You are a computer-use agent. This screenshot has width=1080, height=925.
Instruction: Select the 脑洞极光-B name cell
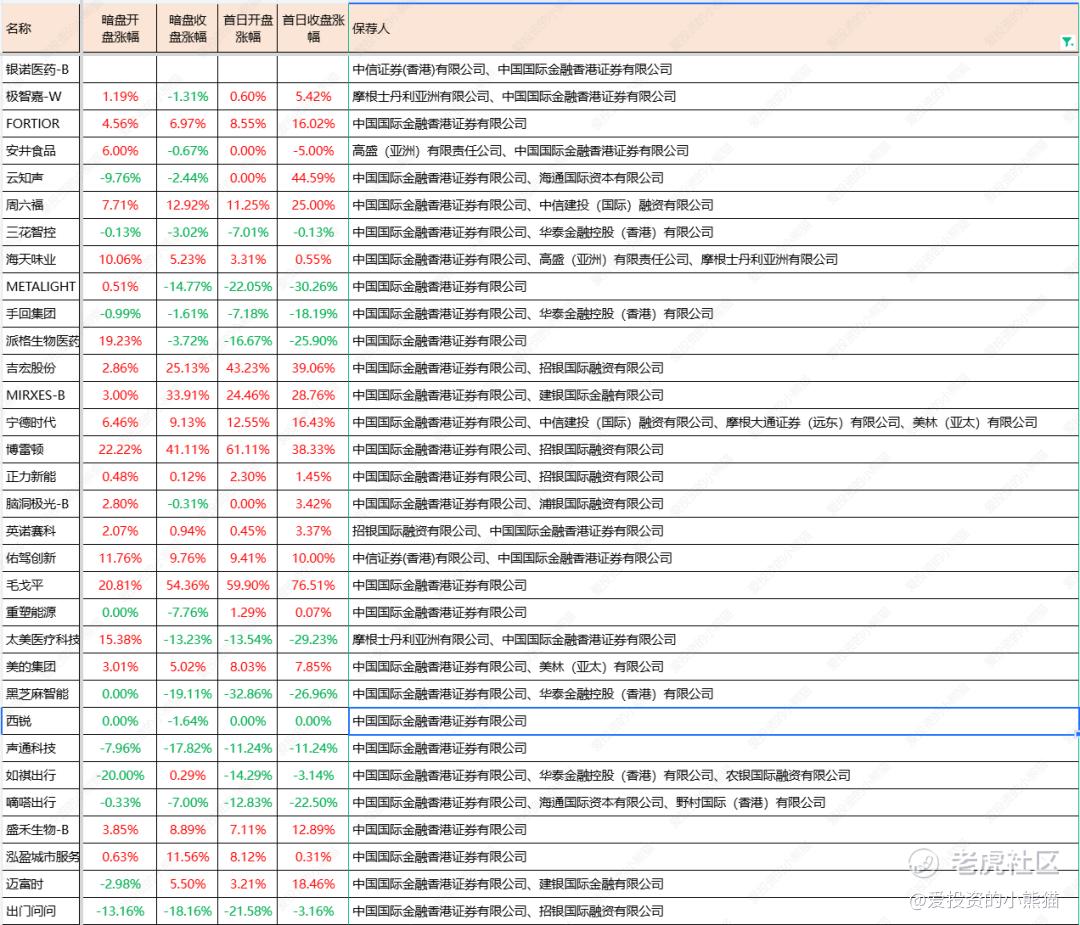pos(41,504)
